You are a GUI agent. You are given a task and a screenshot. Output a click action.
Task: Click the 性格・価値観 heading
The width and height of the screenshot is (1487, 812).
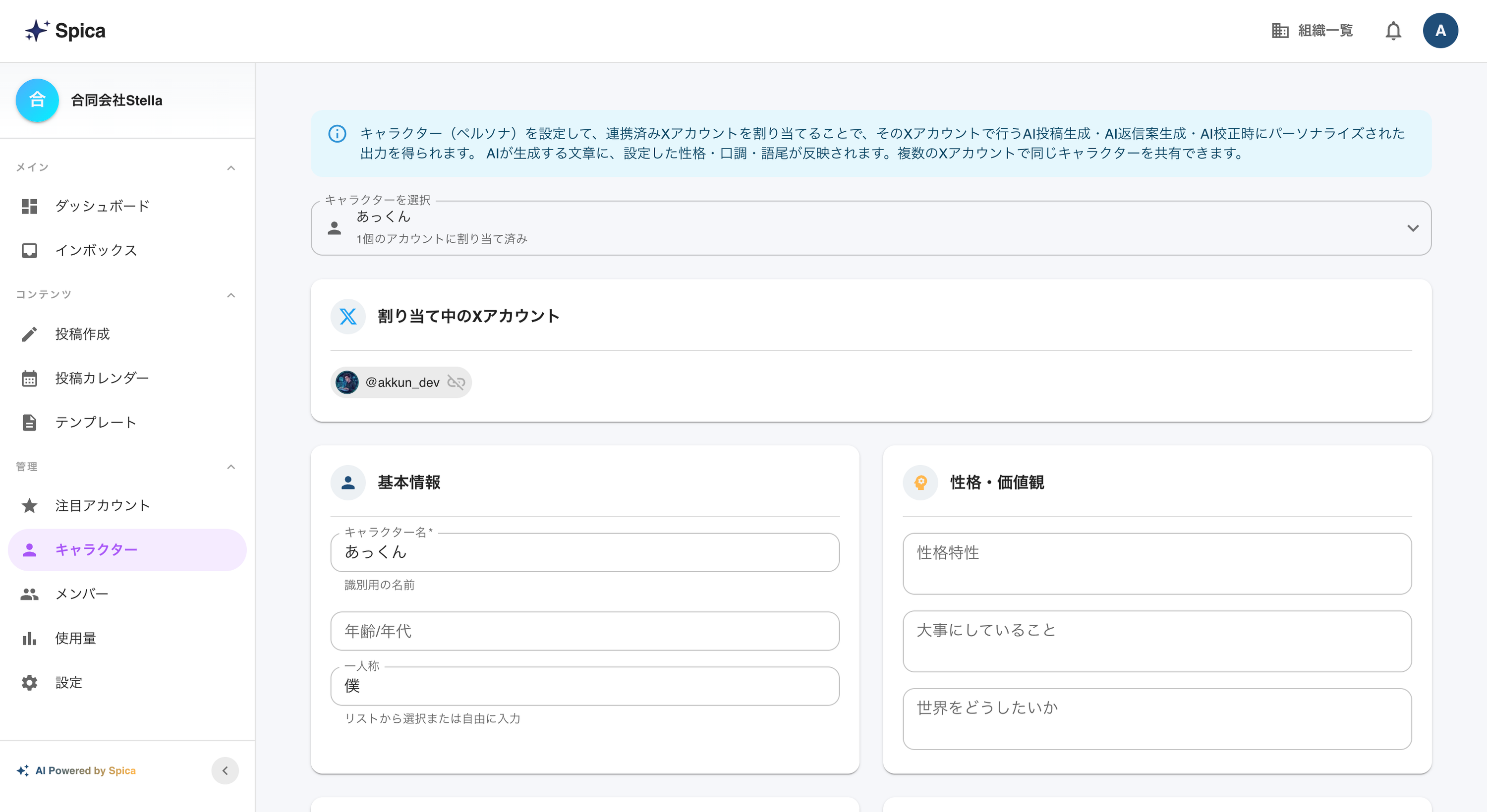coord(997,483)
